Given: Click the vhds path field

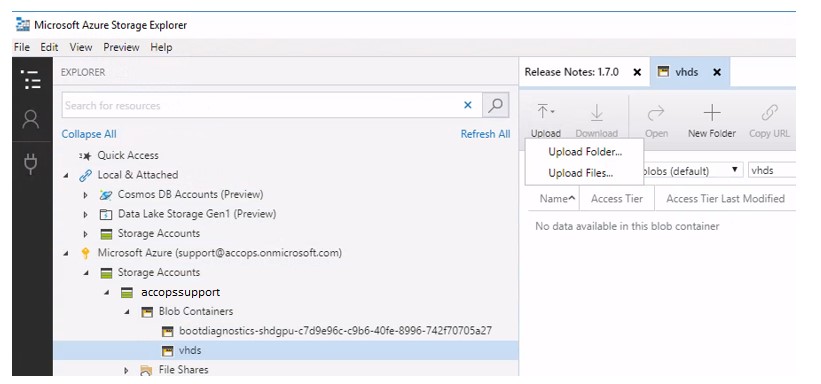Looking at the screenshot, I should point(772,170).
